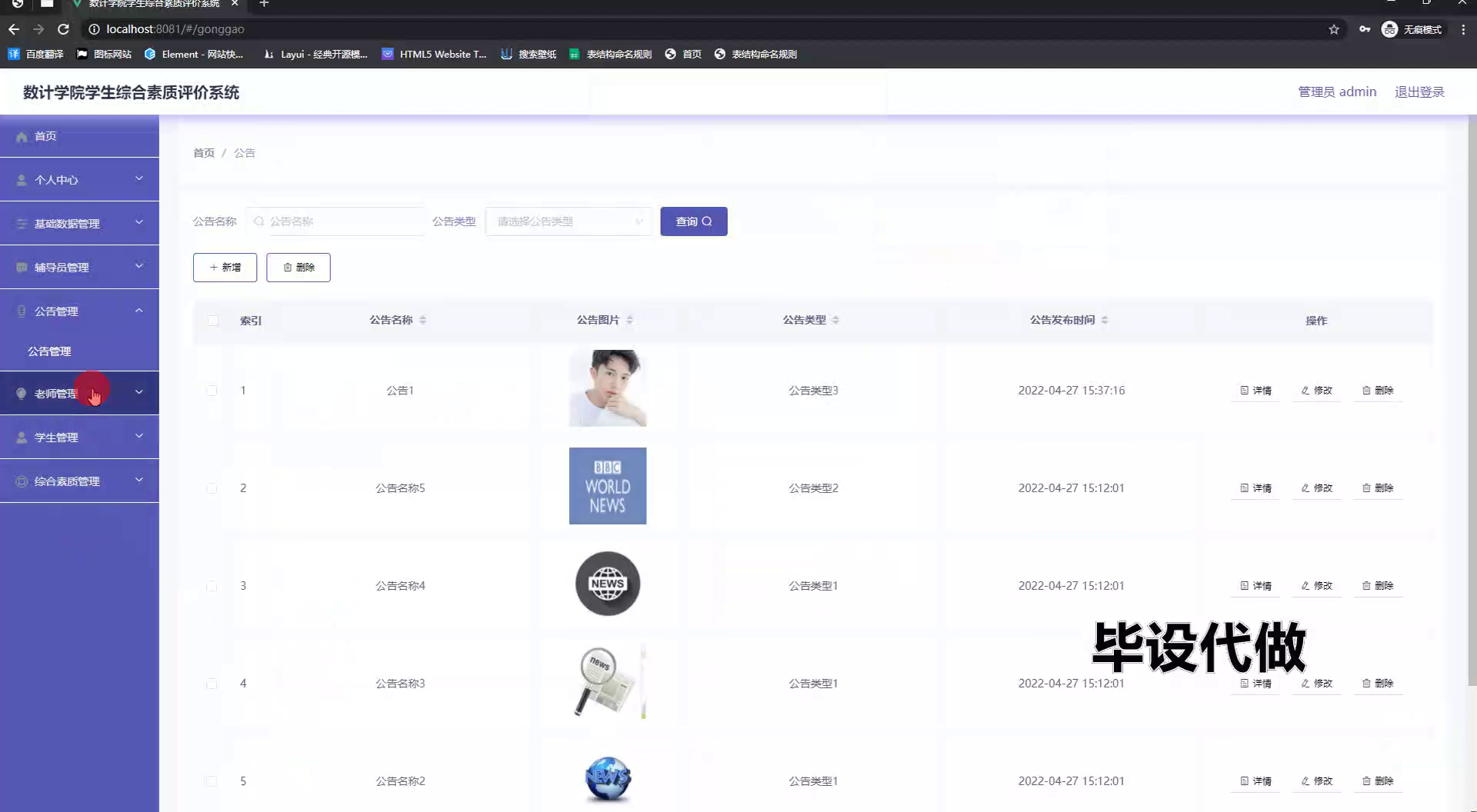This screenshot has height=812, width=1477.
Task: Expand 个人中心 chevron
Action: click(x=139, y=178)
